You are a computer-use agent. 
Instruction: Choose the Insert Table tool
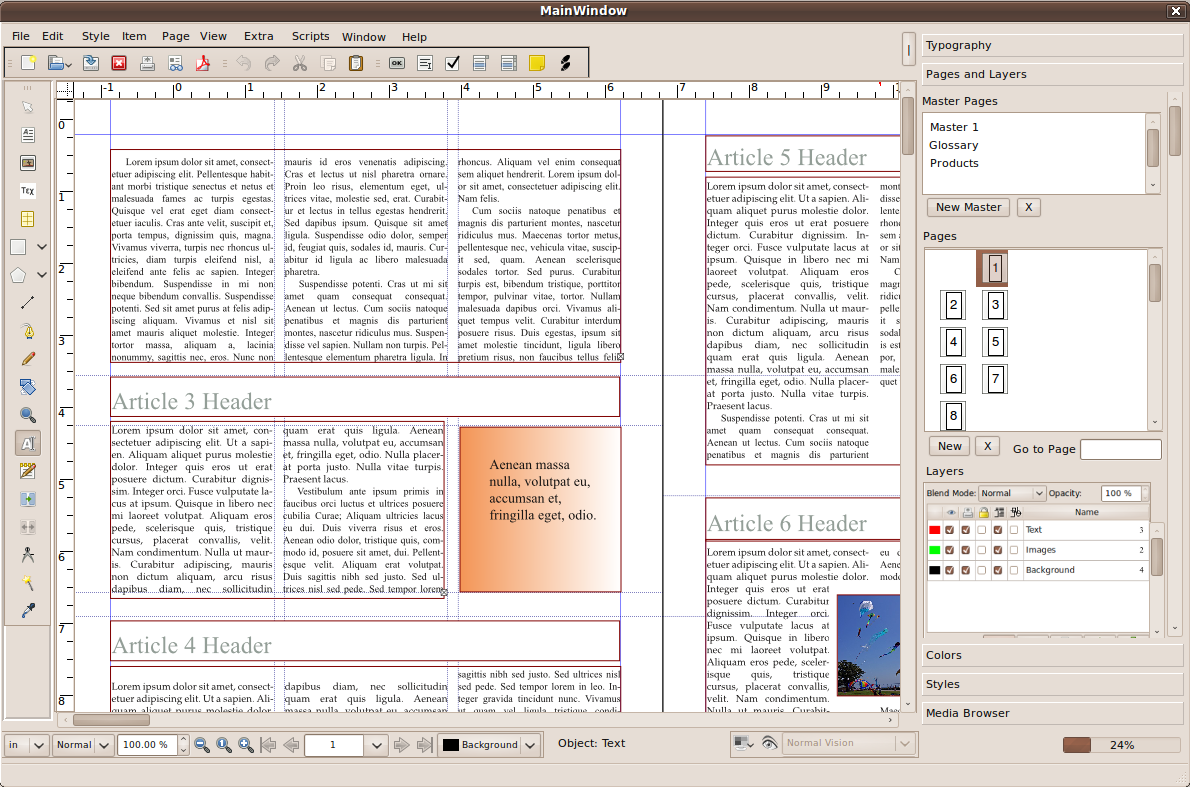(x=28, y=219)
